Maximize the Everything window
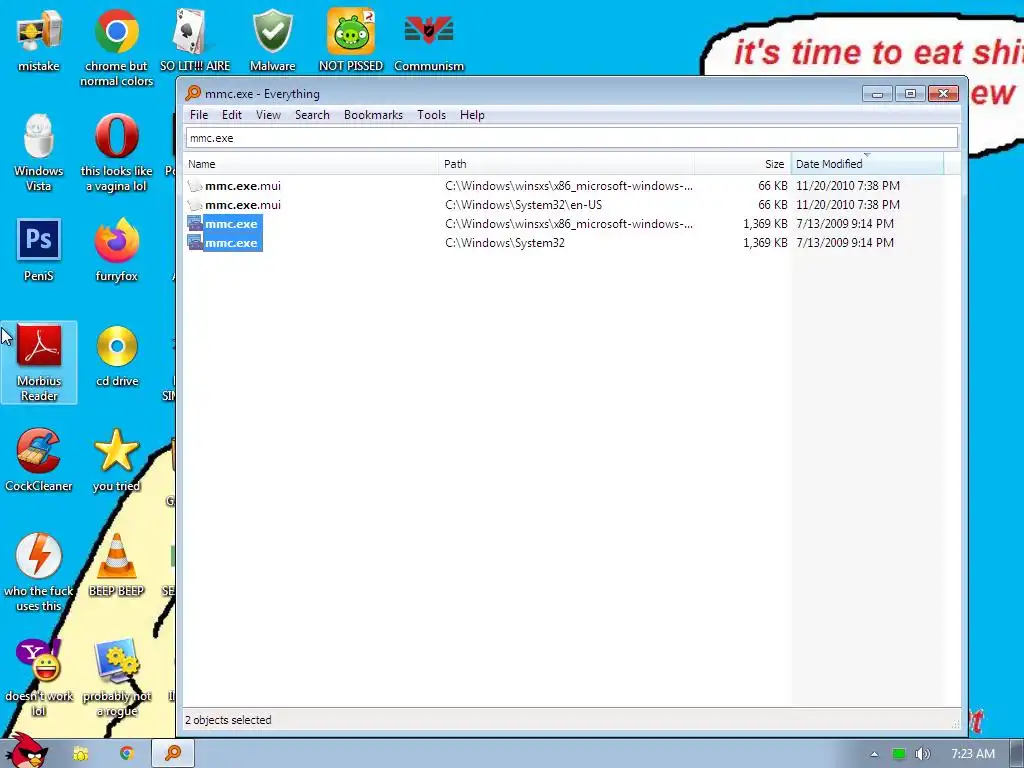 910,94
